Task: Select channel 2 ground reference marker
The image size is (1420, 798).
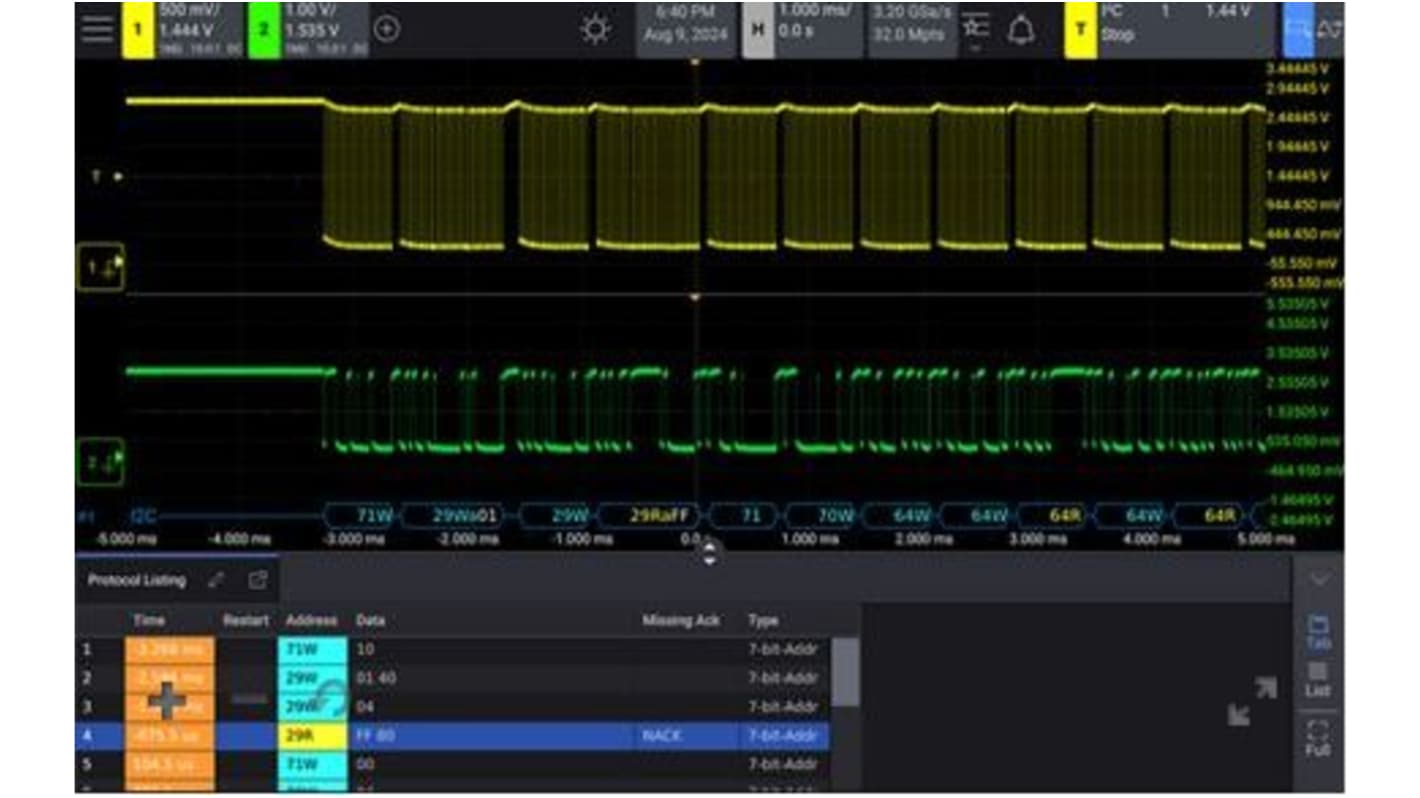Action: tap(100, 462)
